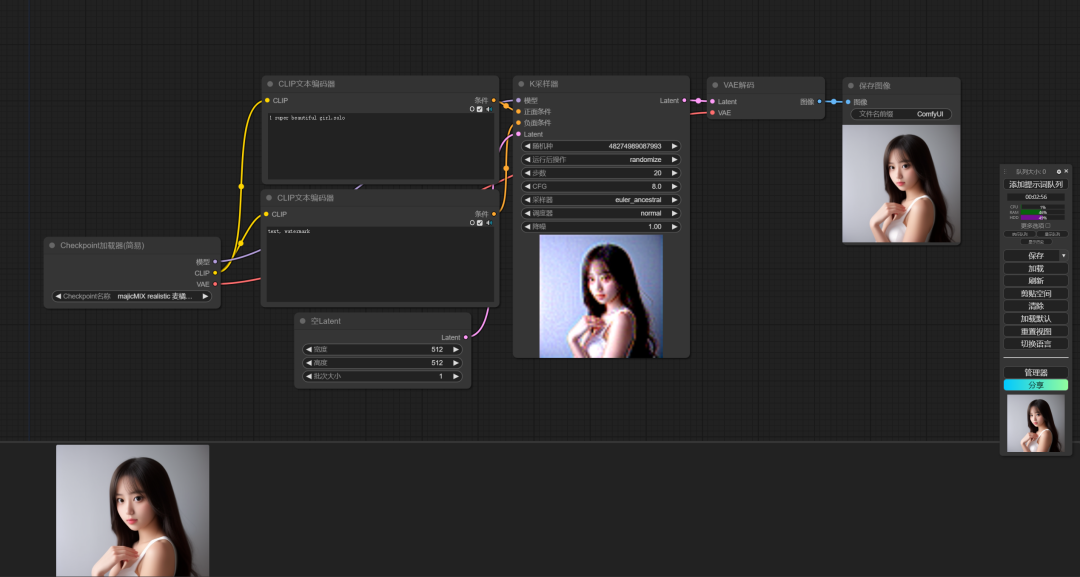Viewport: 1080px width, 577px height.
Task: Adjust the 降噪 1.00 slider field
Action: (x=601, y=227)
